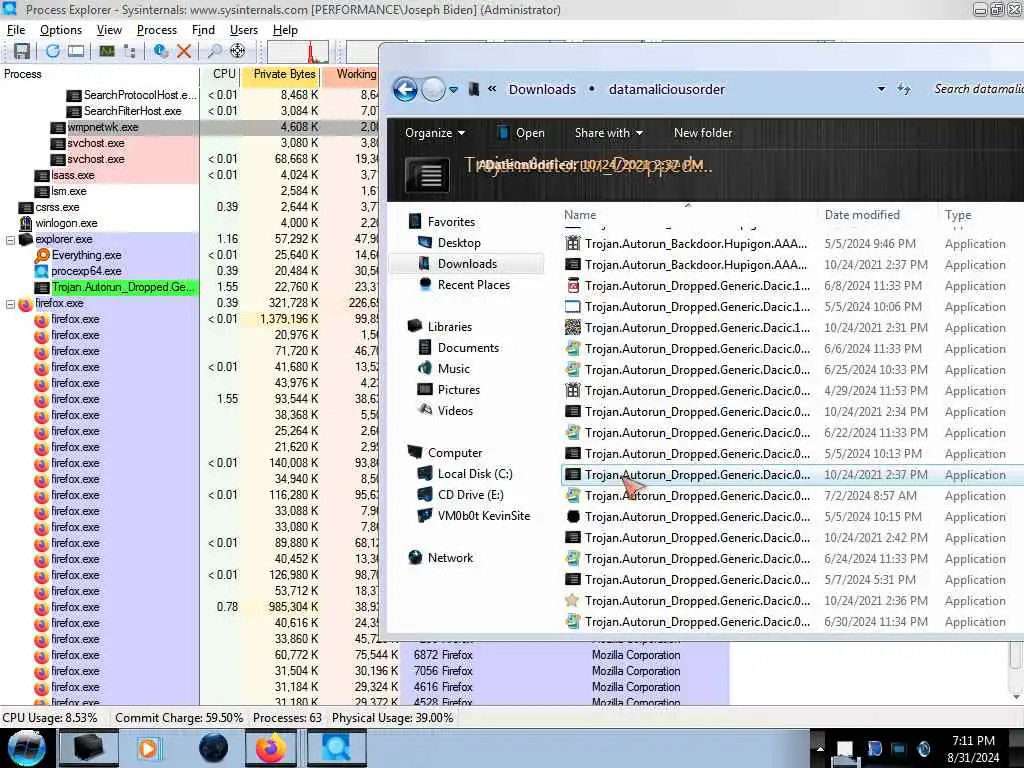This screenshot has width=1024, height=768.
Task: Open the recent locations dropdown next to Forward
Action: click(x=454, y=89)
